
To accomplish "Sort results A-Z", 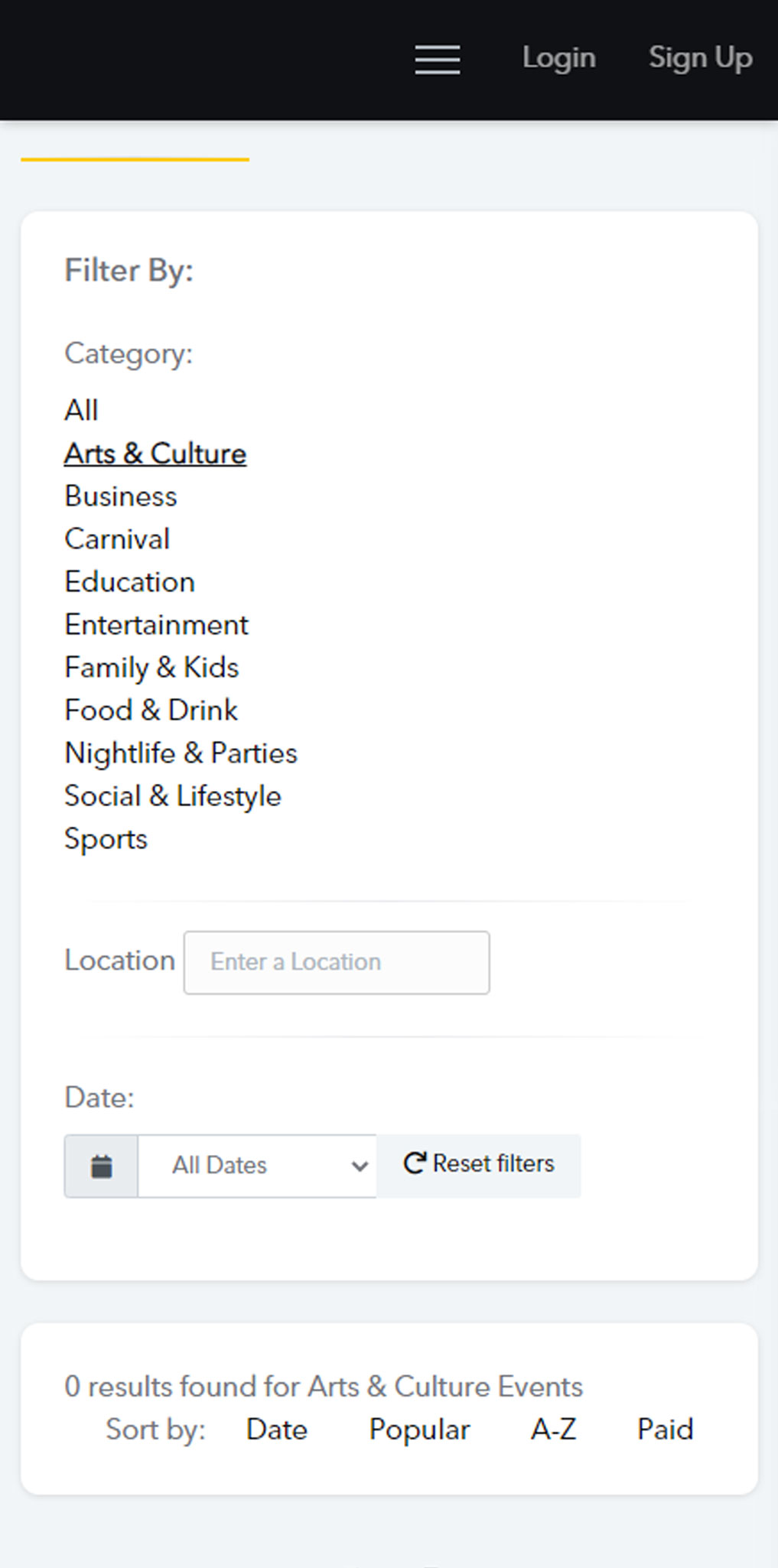I will (x=553, y=1430).
